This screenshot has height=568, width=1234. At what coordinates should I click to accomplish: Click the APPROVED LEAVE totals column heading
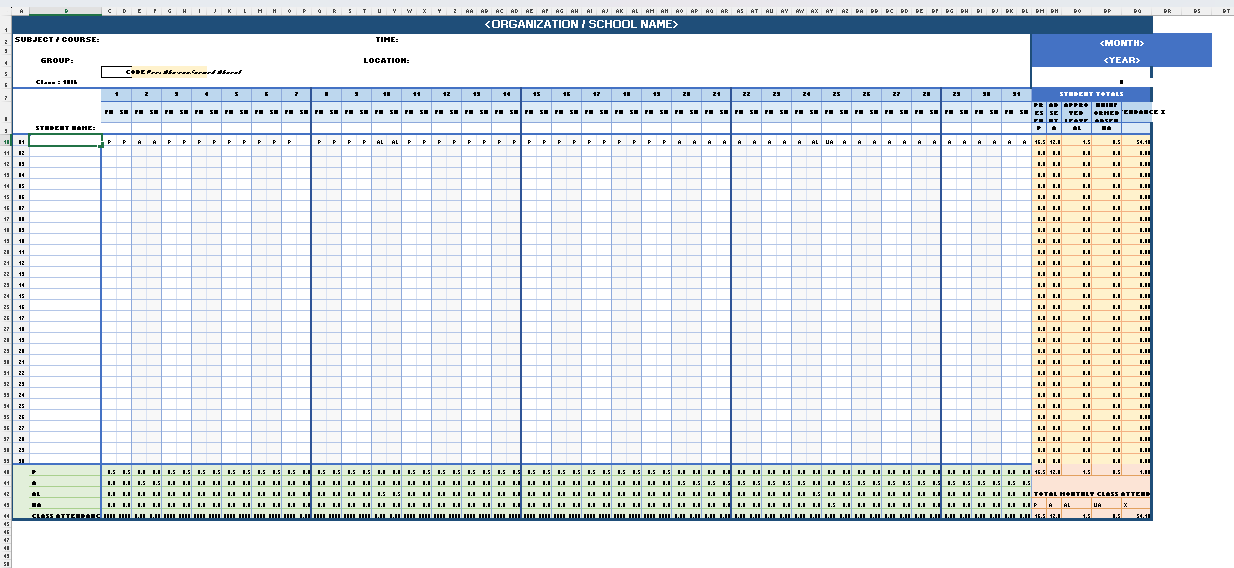pos(1076,111)
